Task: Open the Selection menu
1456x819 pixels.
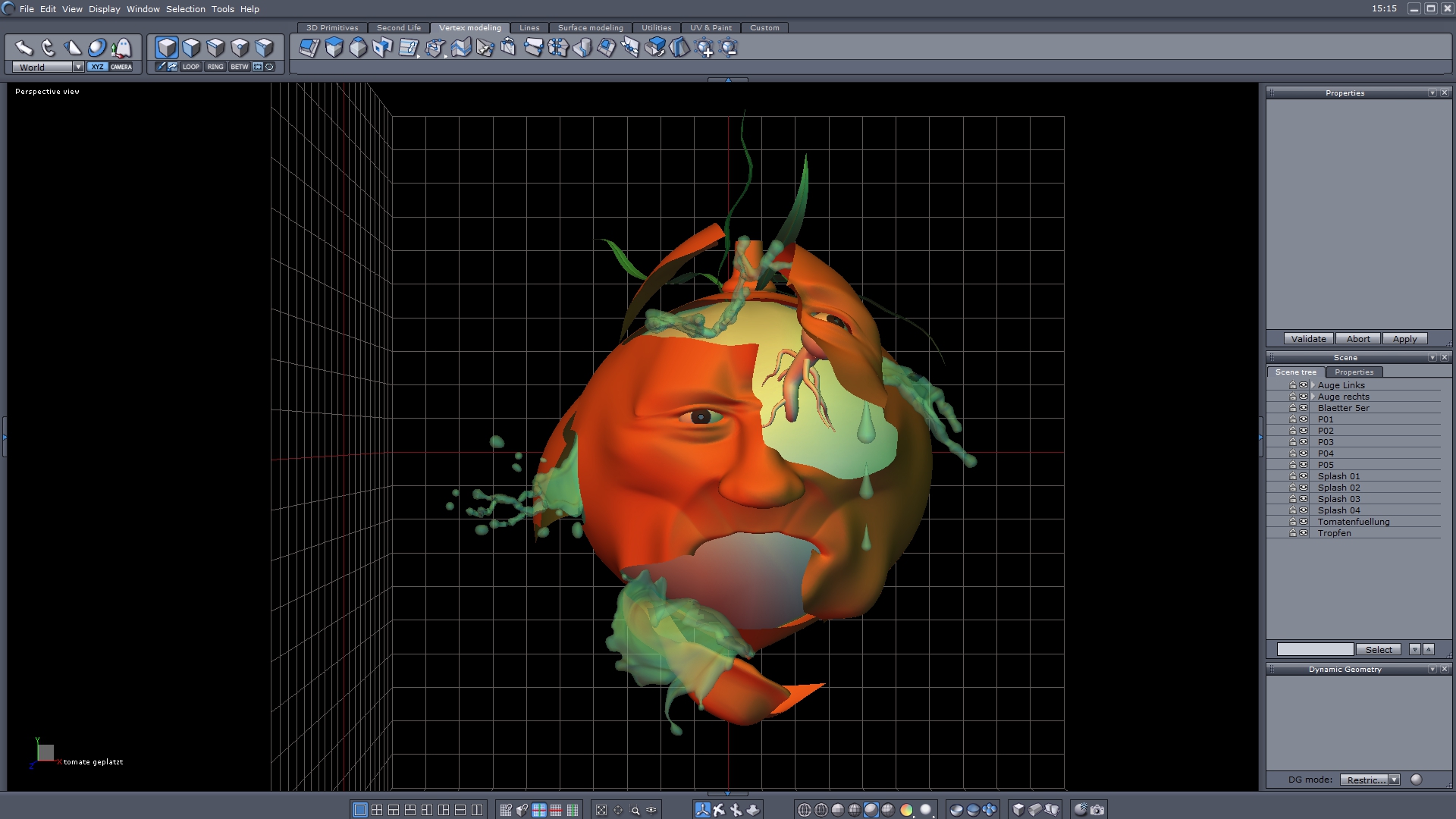Action: [x=185, y=9]
